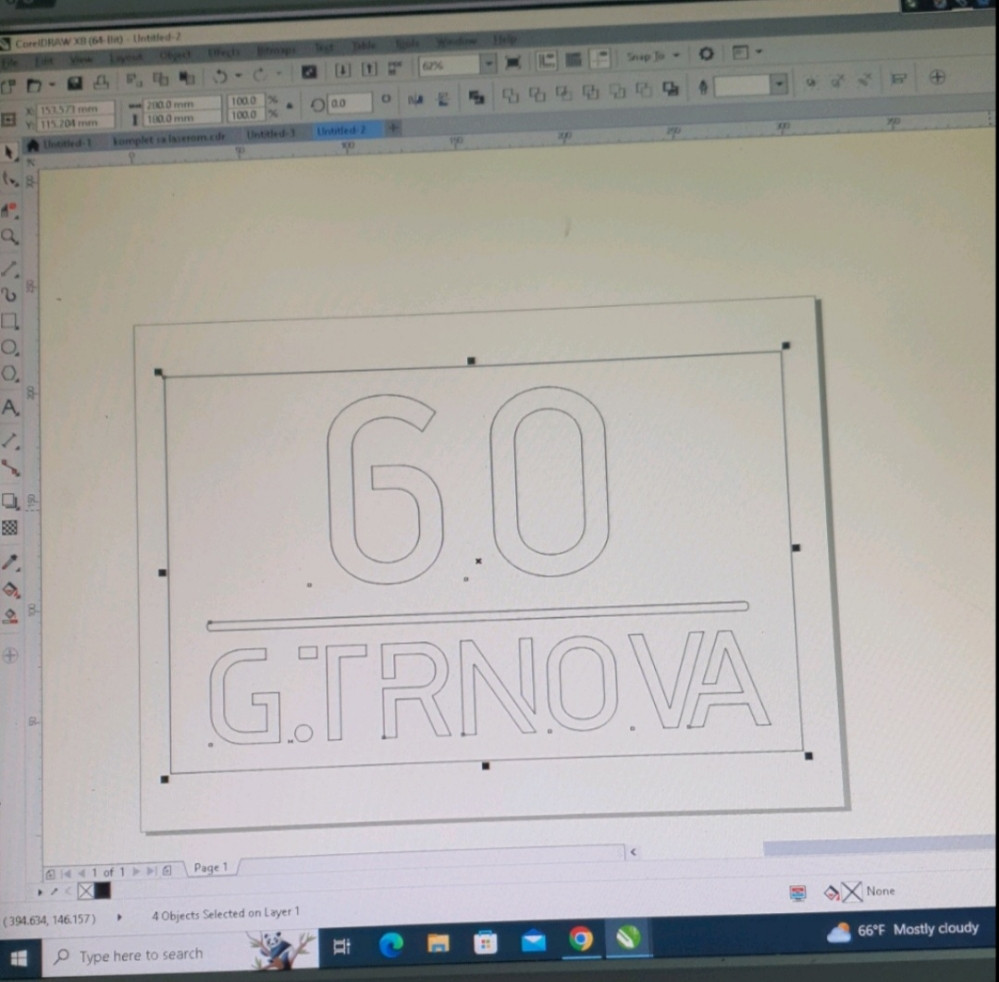Screen dimensions: 999x982
Task: Open Microsoft Edge from the taskbar
Action: (x=391, y=944)
